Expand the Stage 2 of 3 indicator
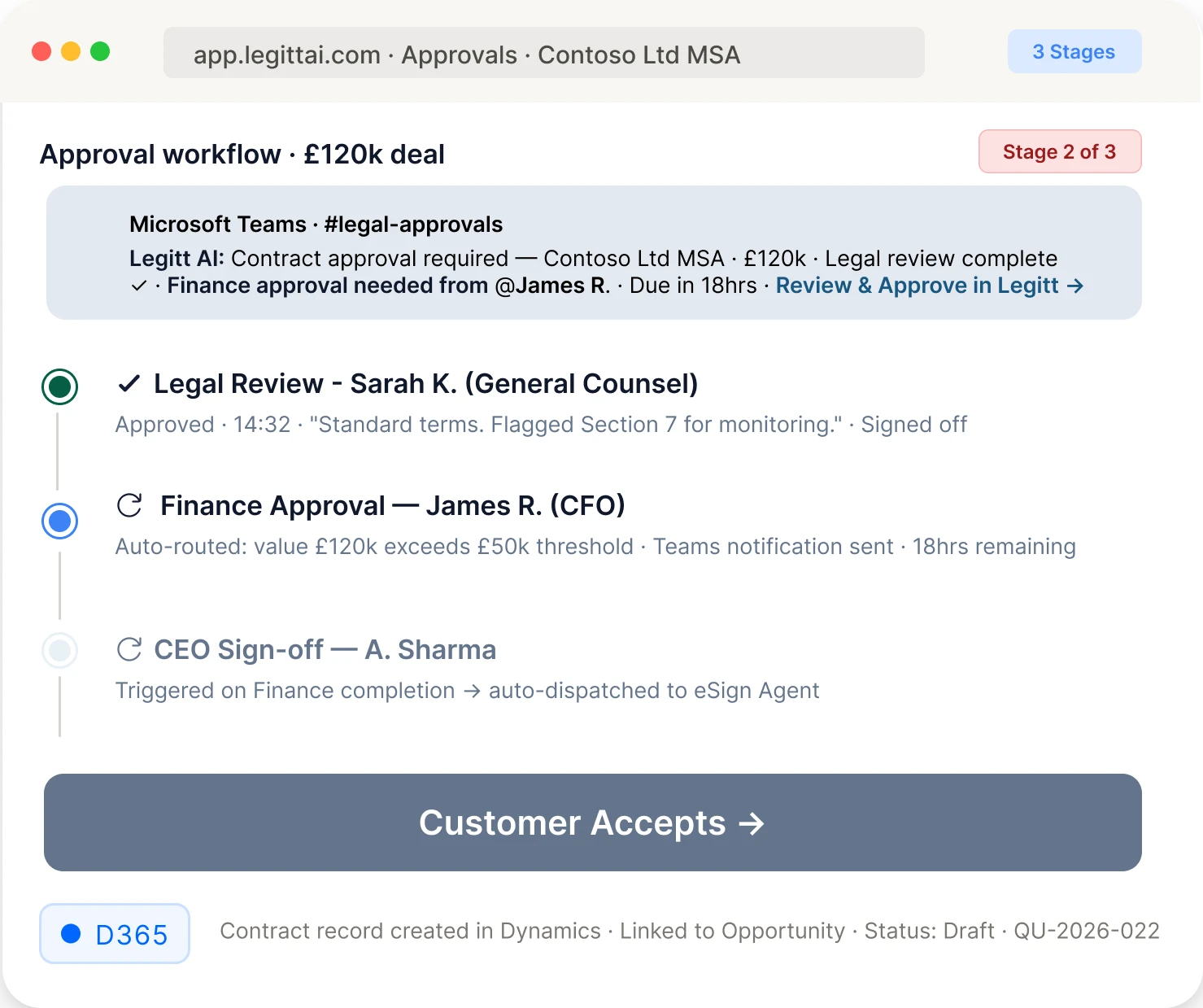Image resolution: width=1203 pixels, height=1008 pixels. [x=1059, y=151]
